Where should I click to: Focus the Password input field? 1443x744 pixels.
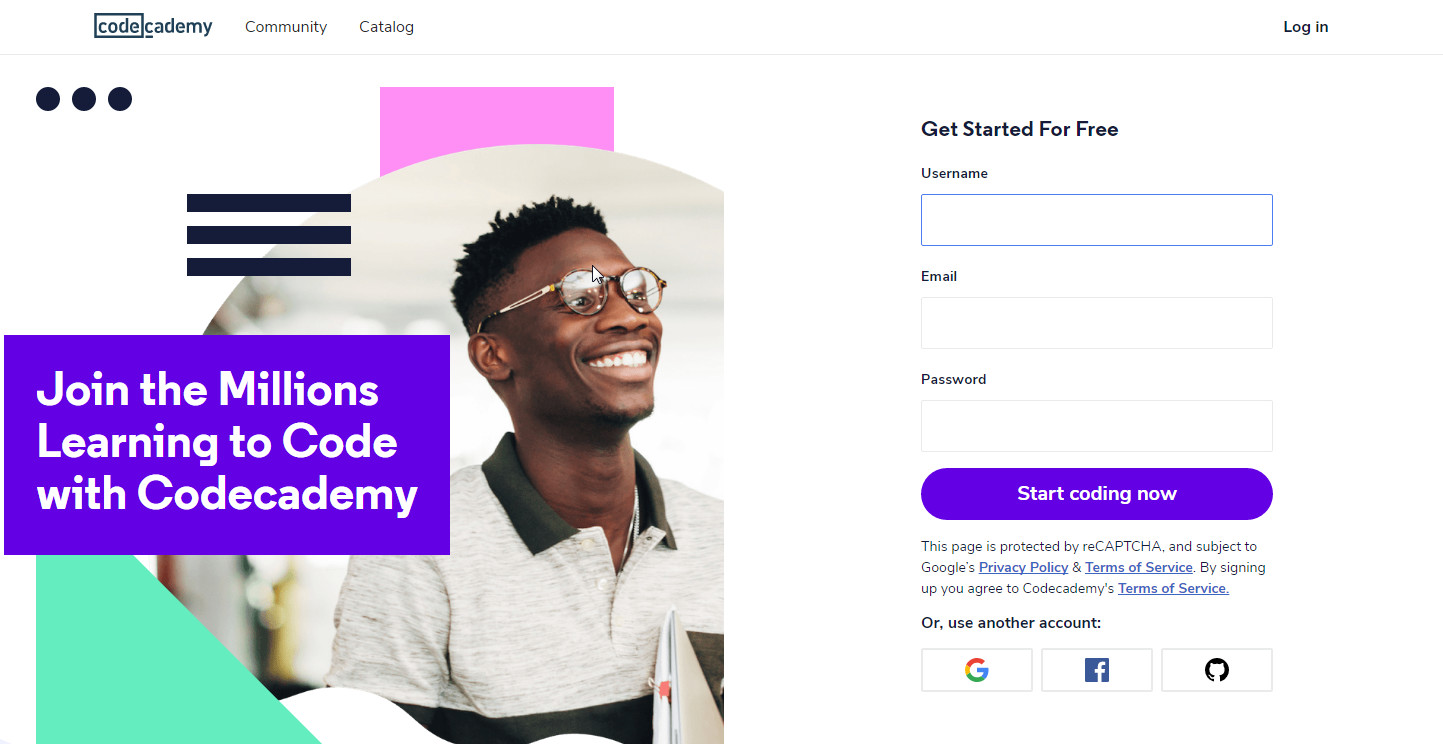1097,426
